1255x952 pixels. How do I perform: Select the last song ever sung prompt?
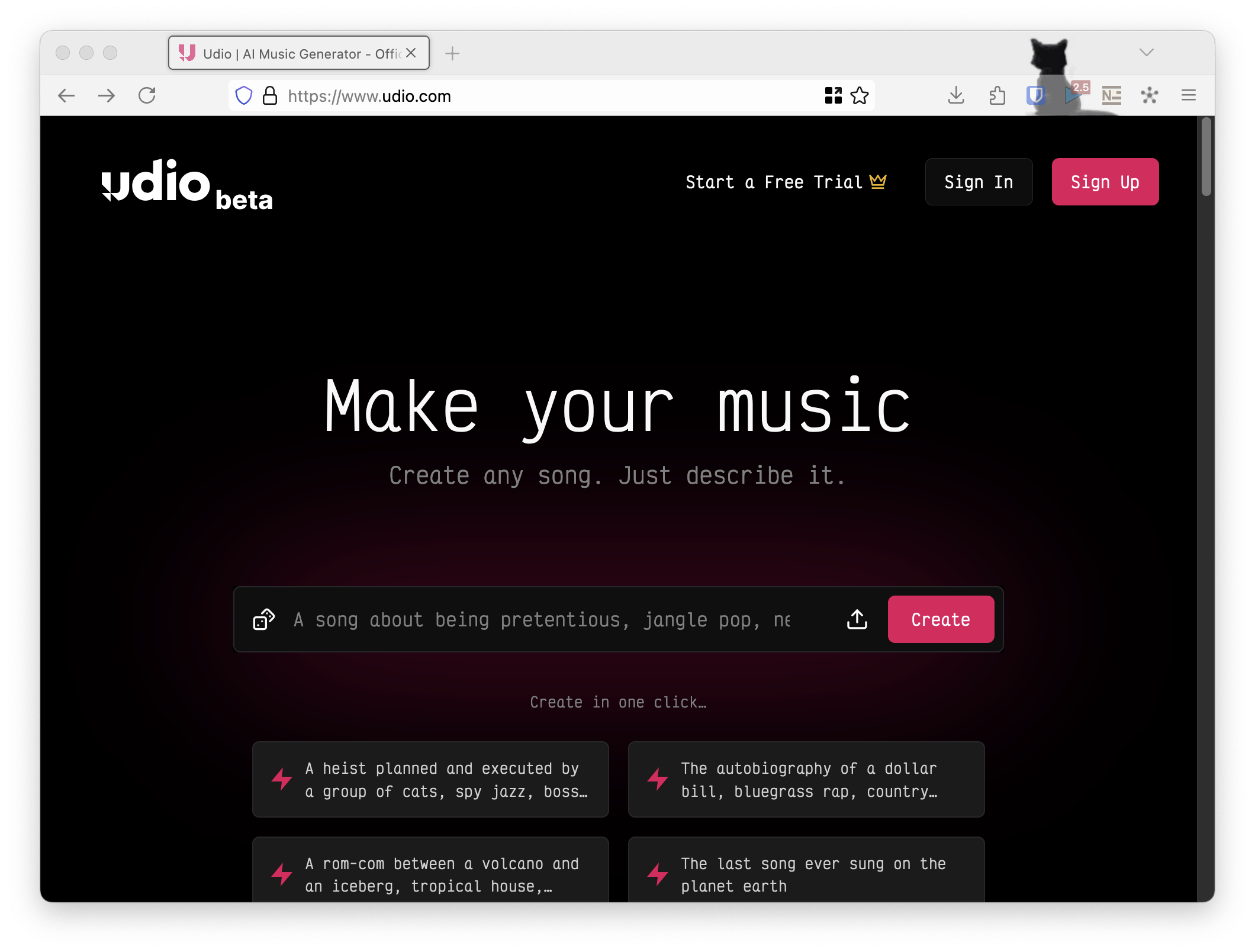[806, 870]
